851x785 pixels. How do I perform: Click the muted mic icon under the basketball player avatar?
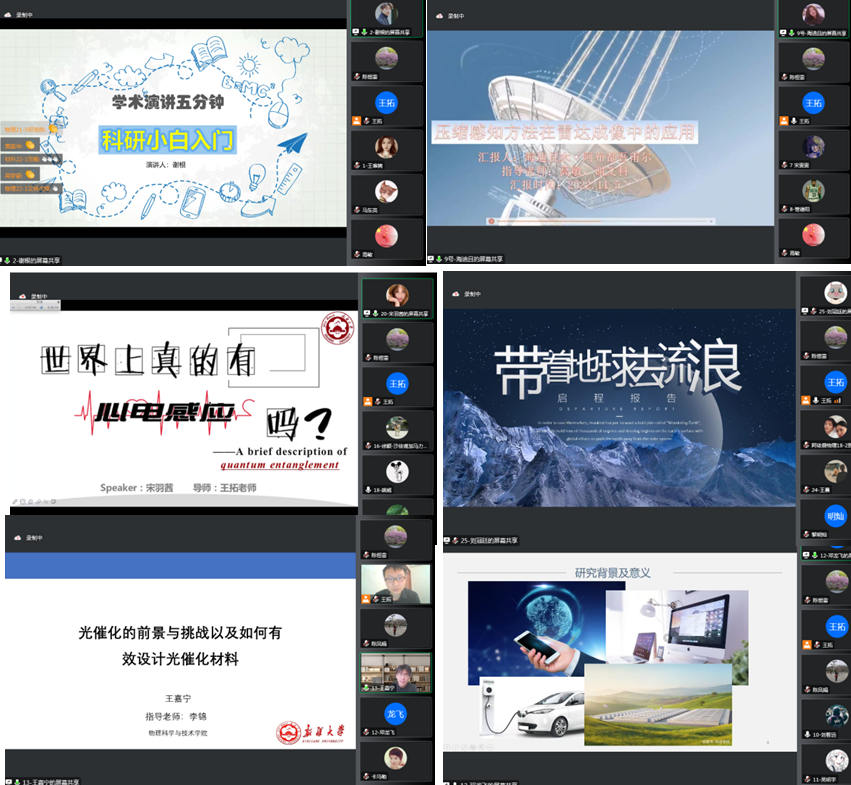784,209
